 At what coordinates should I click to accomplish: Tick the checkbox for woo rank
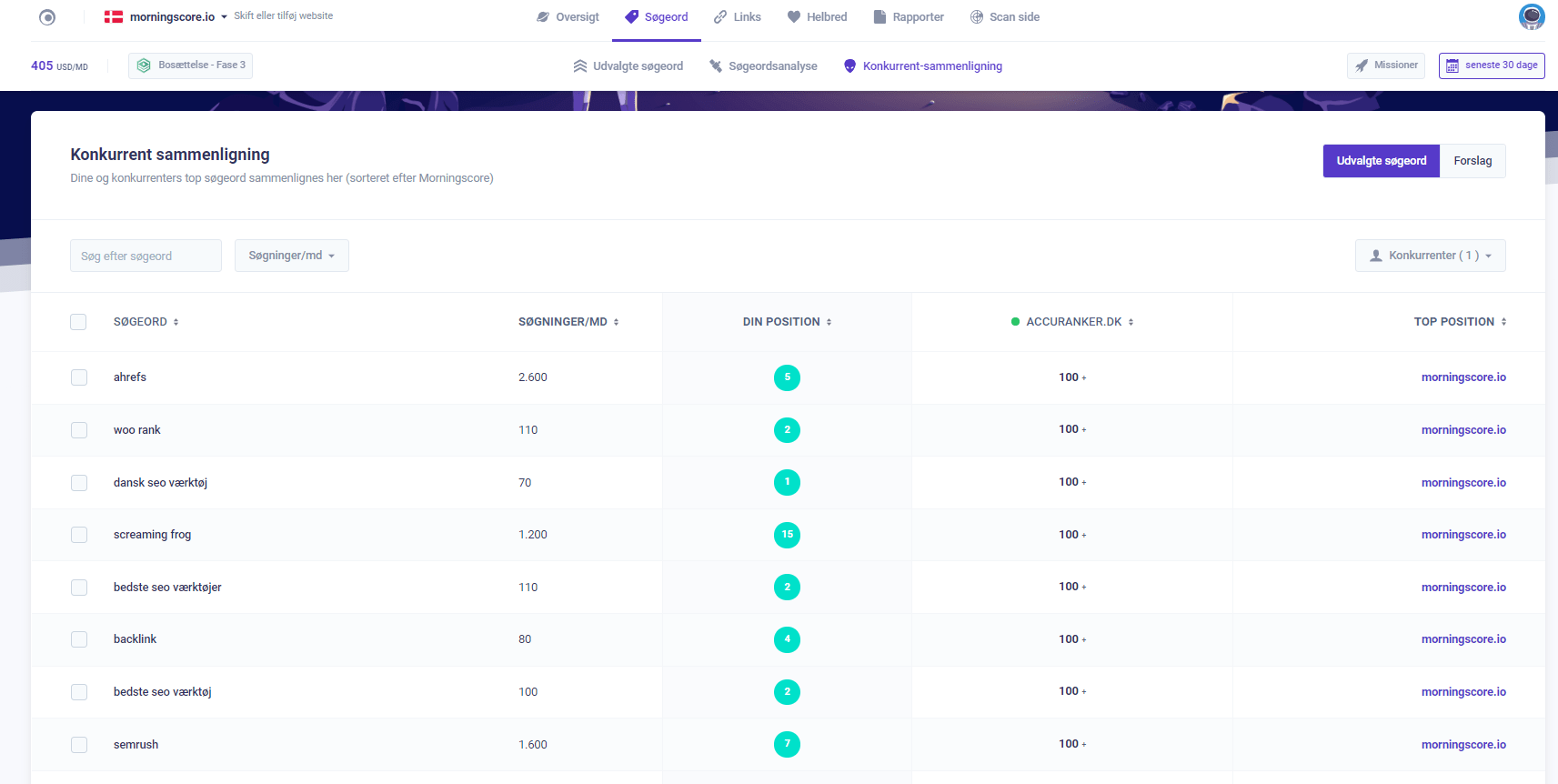[79, 430]
